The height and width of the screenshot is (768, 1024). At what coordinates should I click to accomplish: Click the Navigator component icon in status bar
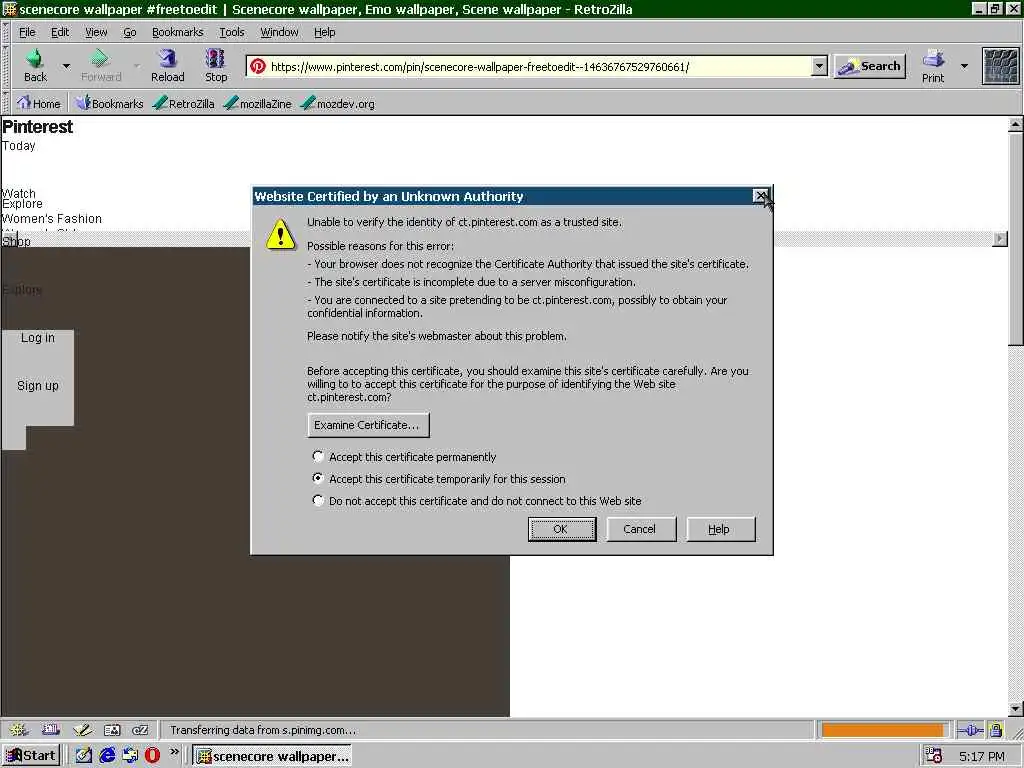18,729
